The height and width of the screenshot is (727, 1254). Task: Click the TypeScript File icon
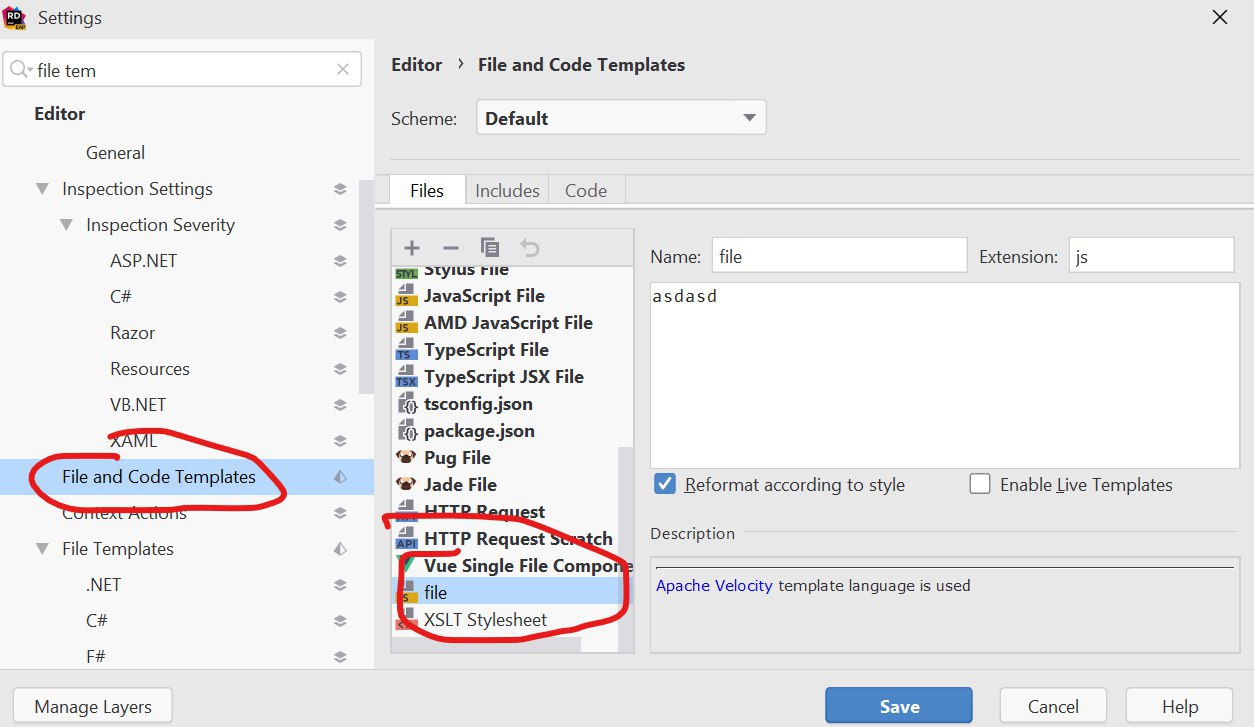point(406,350)
